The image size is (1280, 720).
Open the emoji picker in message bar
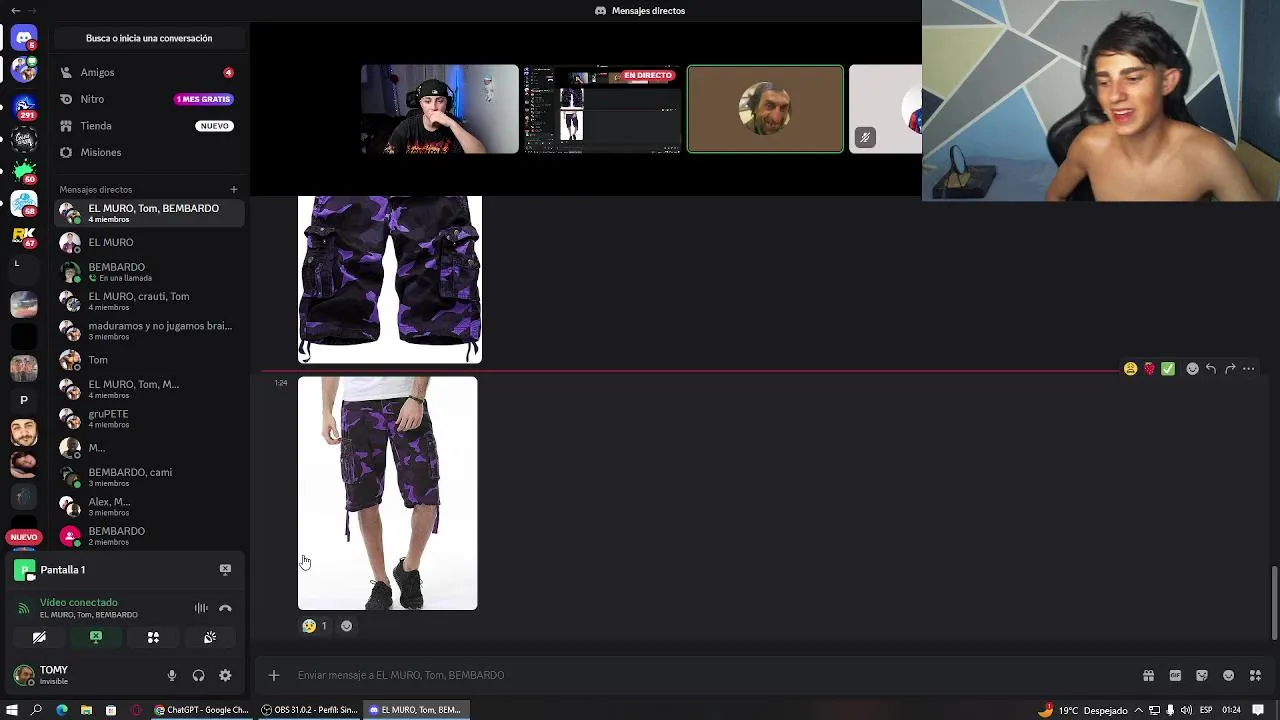pos(1229,675)
